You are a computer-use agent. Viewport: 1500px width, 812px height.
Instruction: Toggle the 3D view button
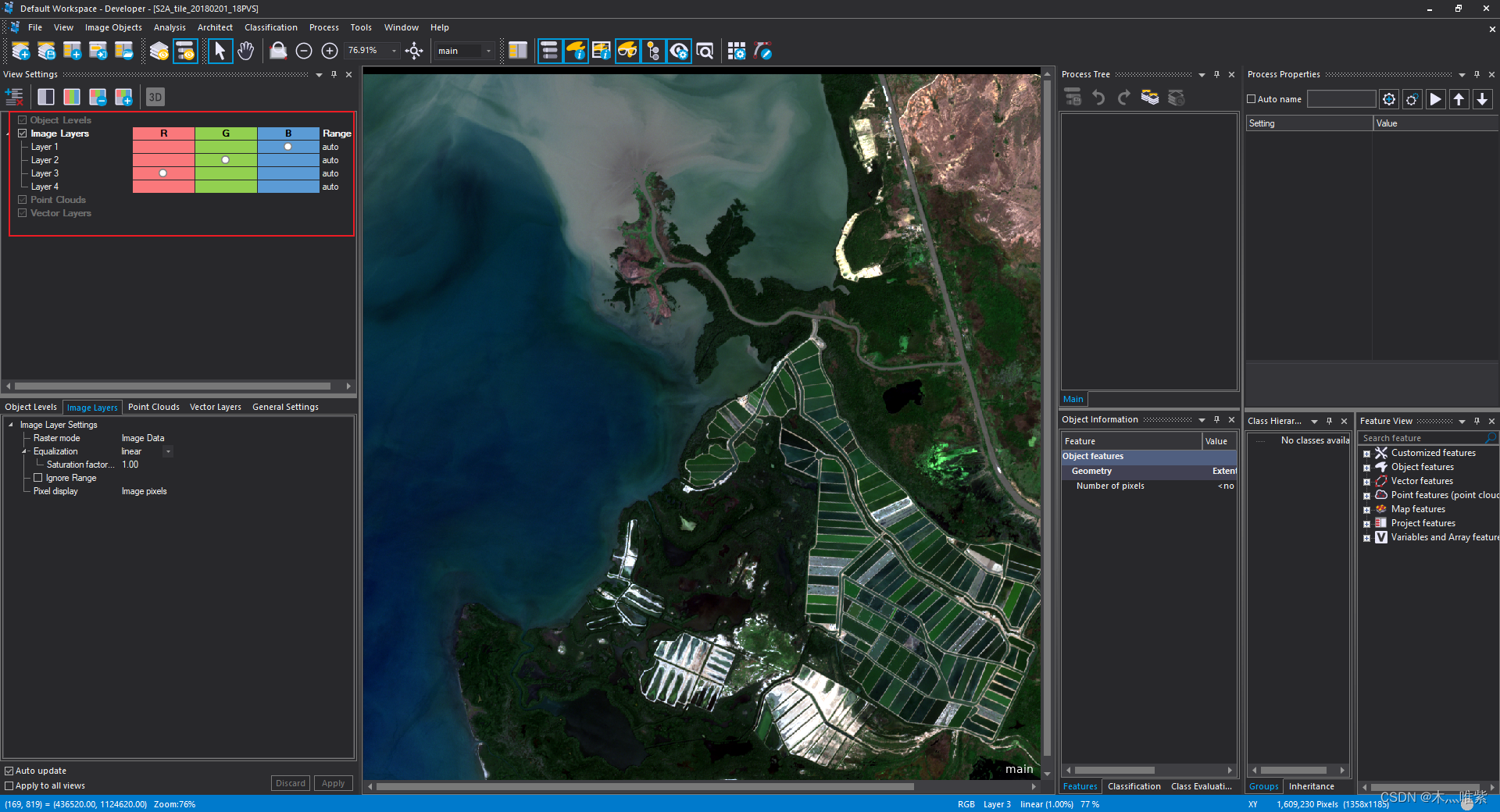[x=155, y=97]
